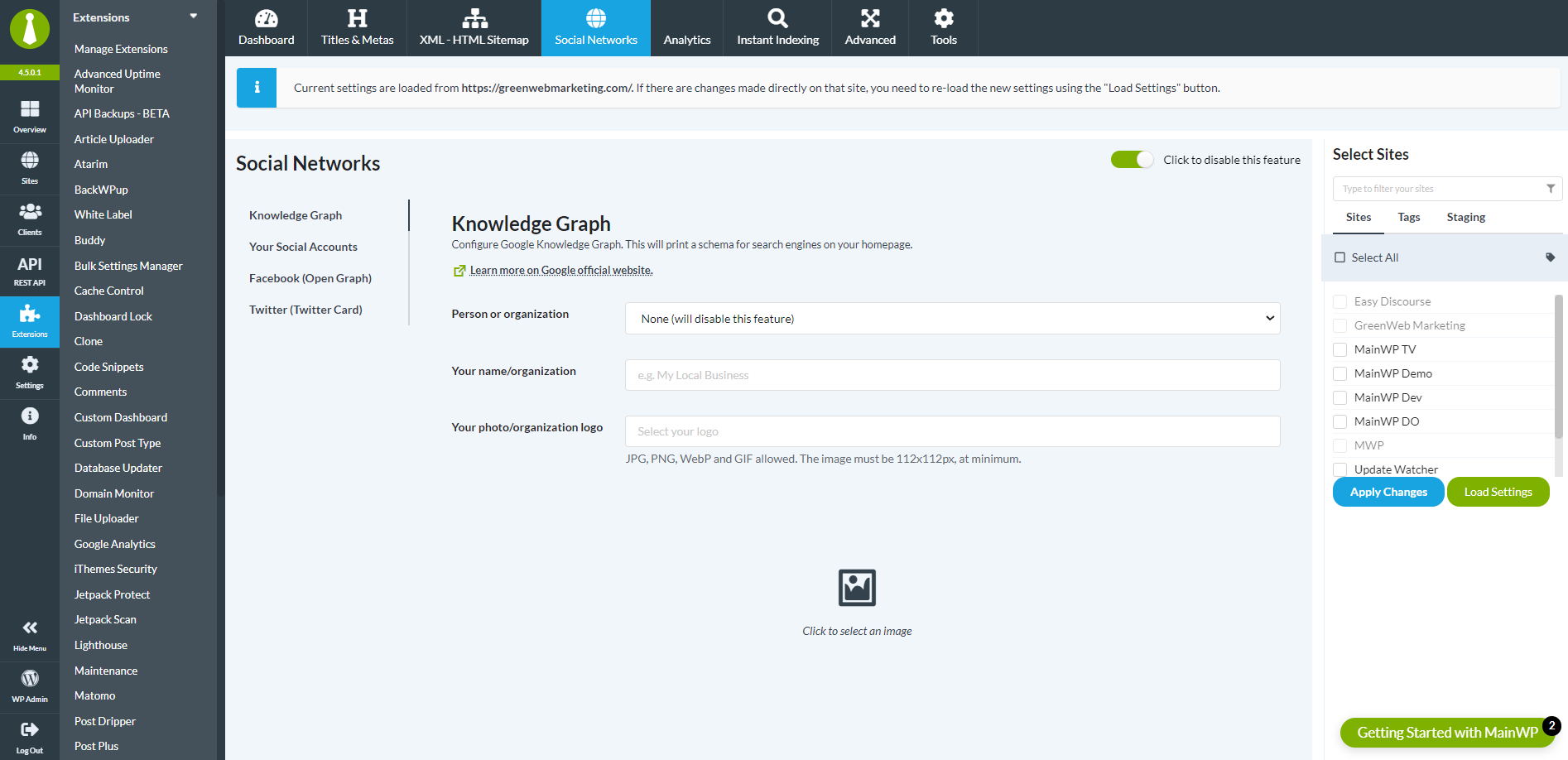Click the blue info notice icon
The image size is (1568, 760).
(257, 88)
